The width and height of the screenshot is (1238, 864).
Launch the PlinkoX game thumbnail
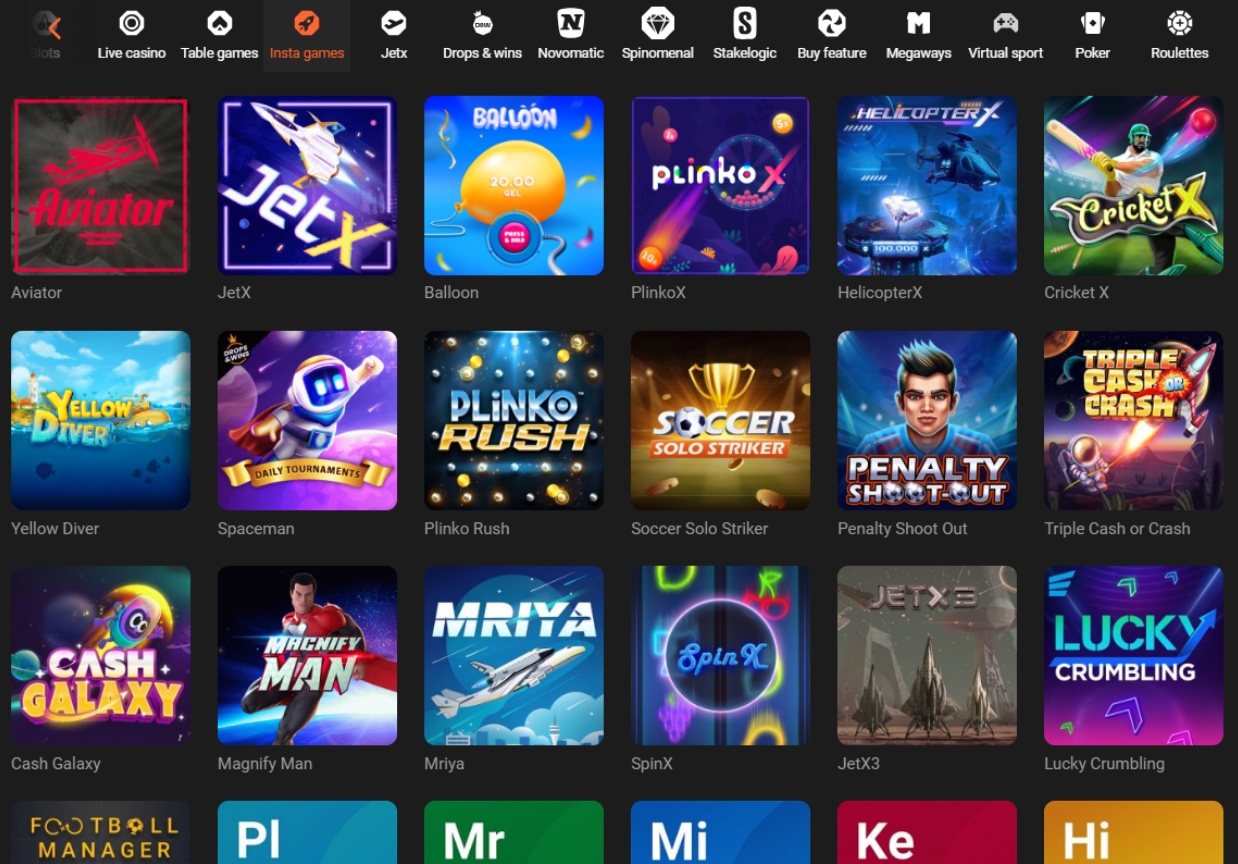point(720,185)
